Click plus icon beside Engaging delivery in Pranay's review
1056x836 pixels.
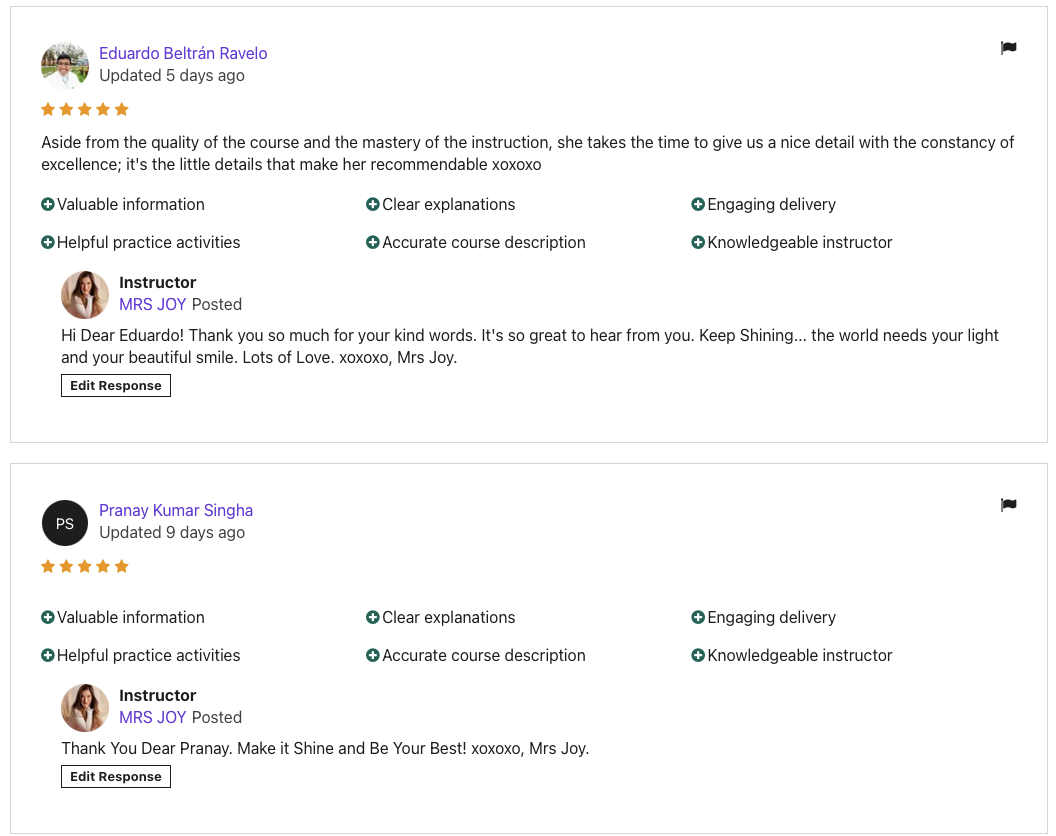(698, 617)
